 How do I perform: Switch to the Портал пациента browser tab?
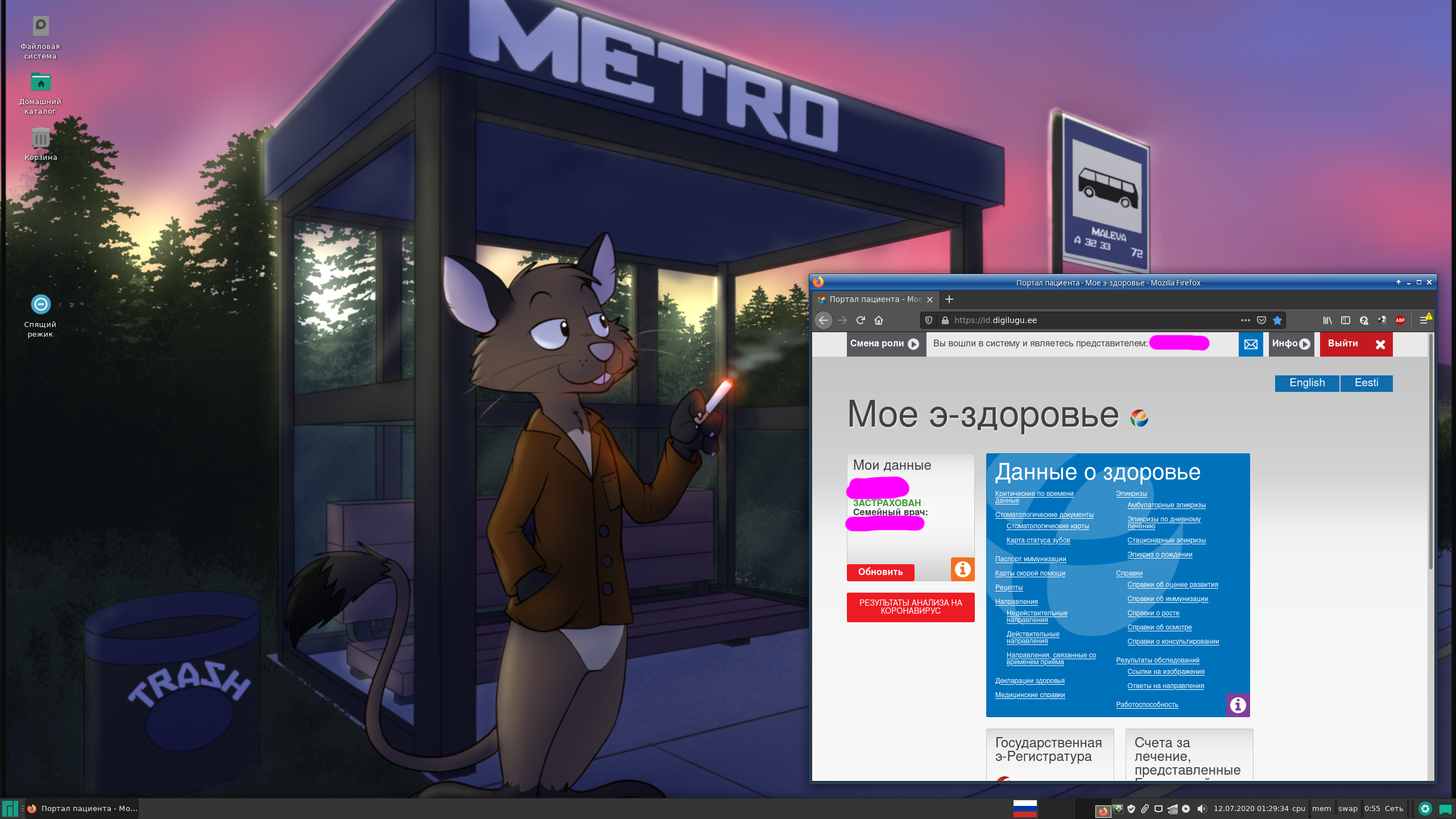(x=875, y=299)
